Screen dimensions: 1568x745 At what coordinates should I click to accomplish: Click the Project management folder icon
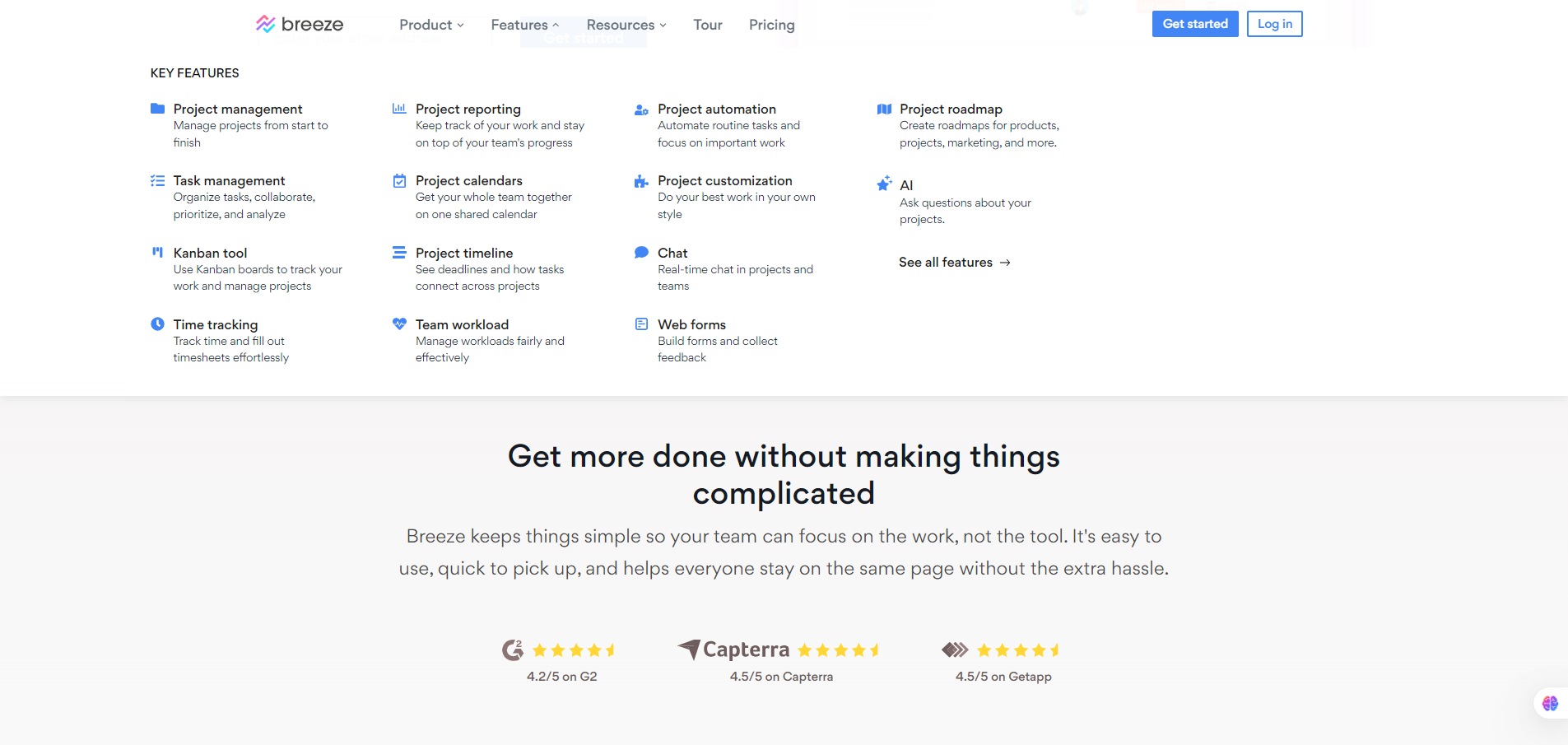157,109
